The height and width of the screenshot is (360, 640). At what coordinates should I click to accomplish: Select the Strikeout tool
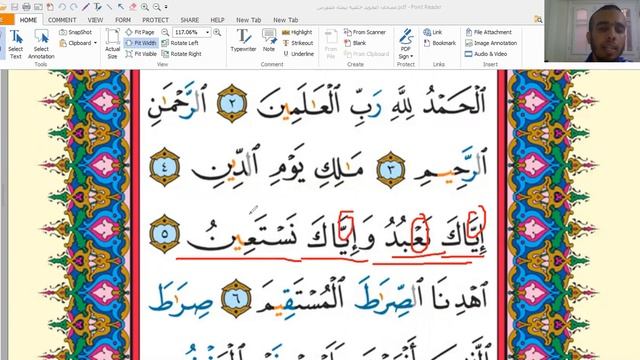[298, 43]
